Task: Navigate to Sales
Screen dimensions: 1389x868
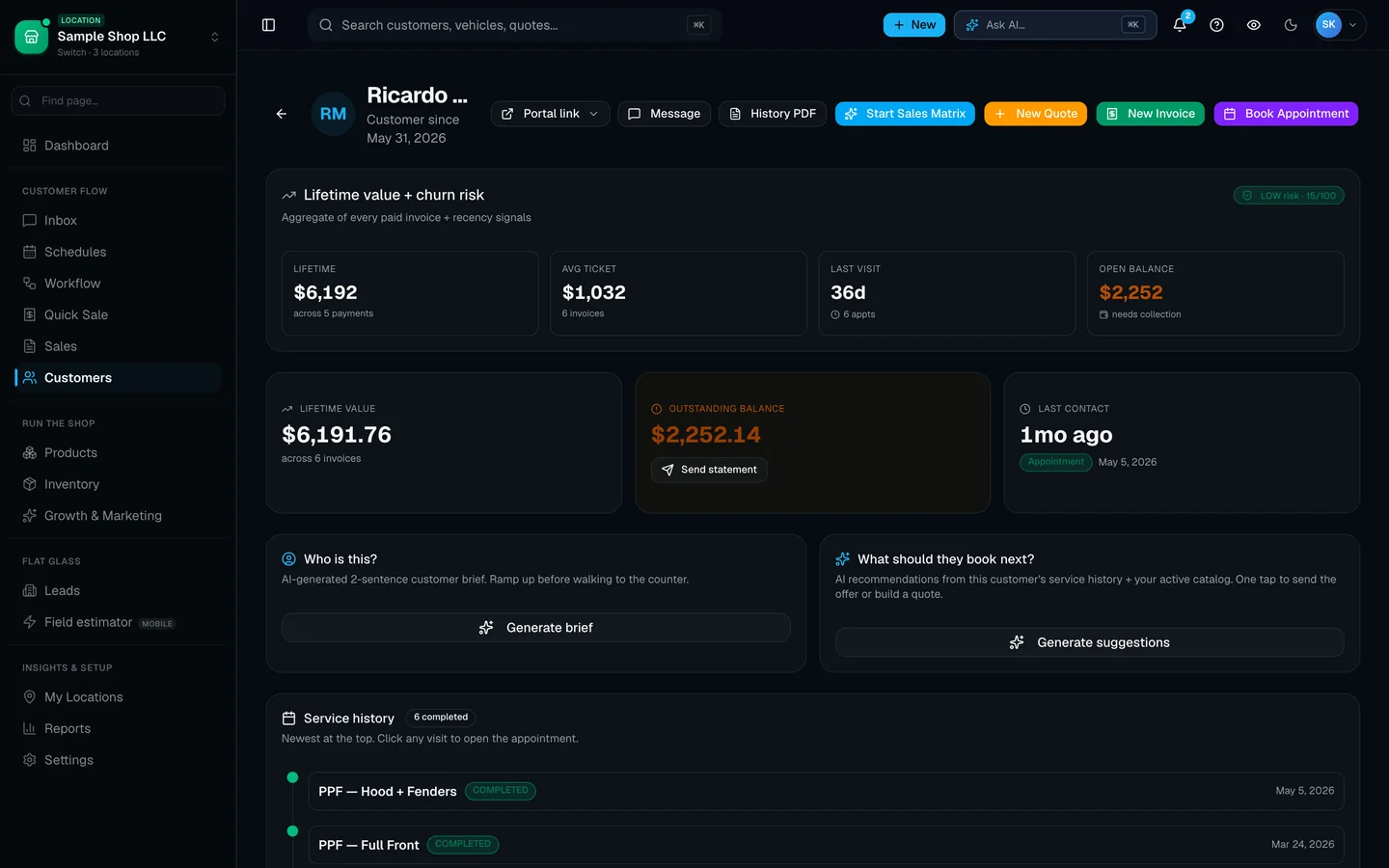Action: [118, 346]
